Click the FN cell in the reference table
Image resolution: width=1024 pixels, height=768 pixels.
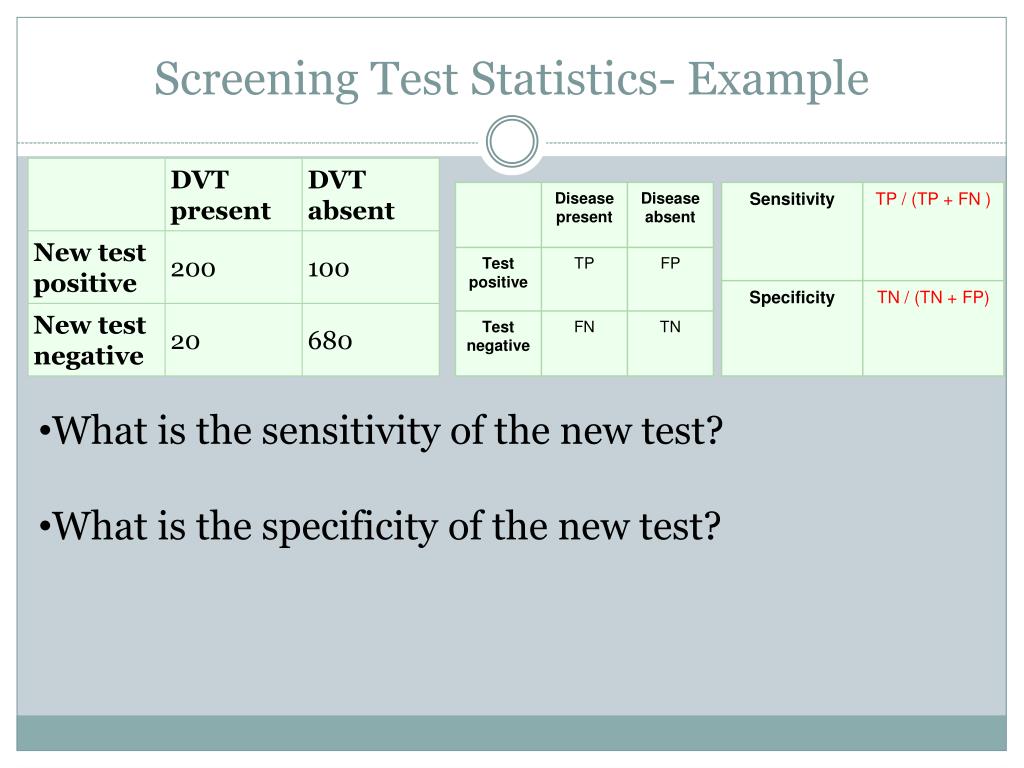click(584, 343)
